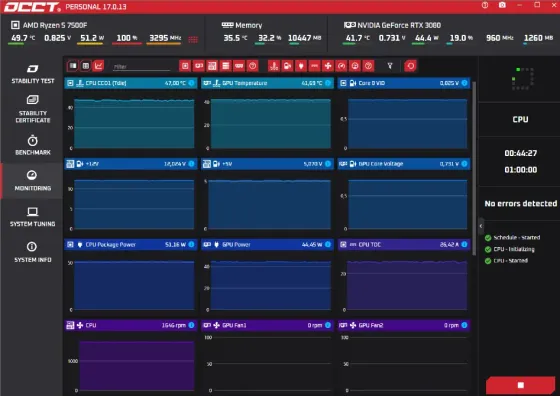Open info for GPU Fan1 graph
The image size is (560, 396).
[328, 325]
